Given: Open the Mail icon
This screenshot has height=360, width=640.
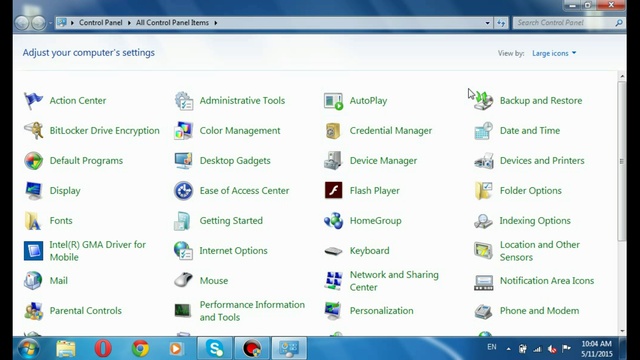Looking at the screenshot, I should (33, 281).
